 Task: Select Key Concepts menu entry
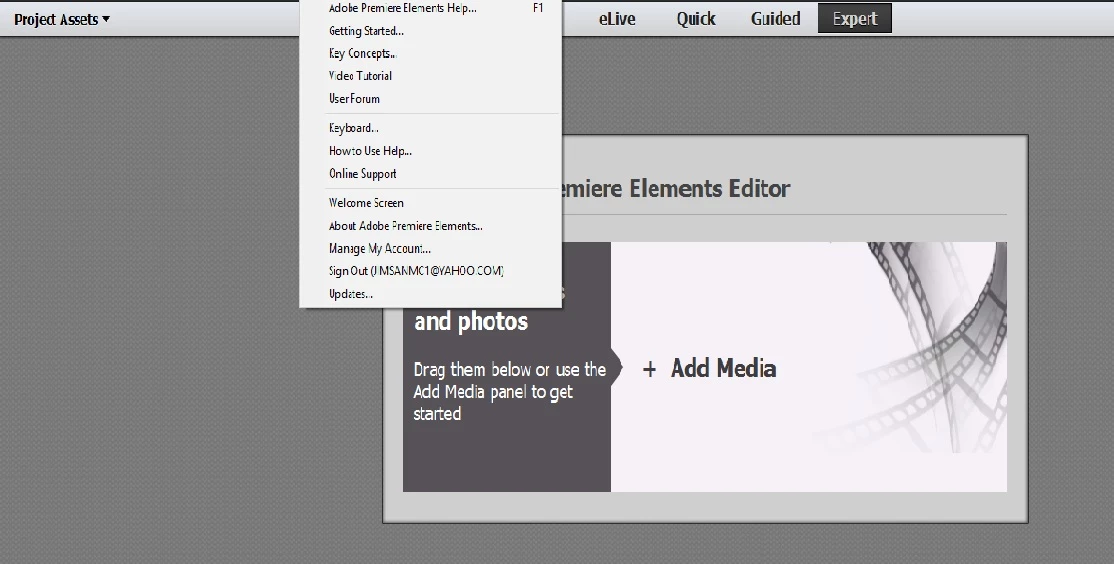431,53
